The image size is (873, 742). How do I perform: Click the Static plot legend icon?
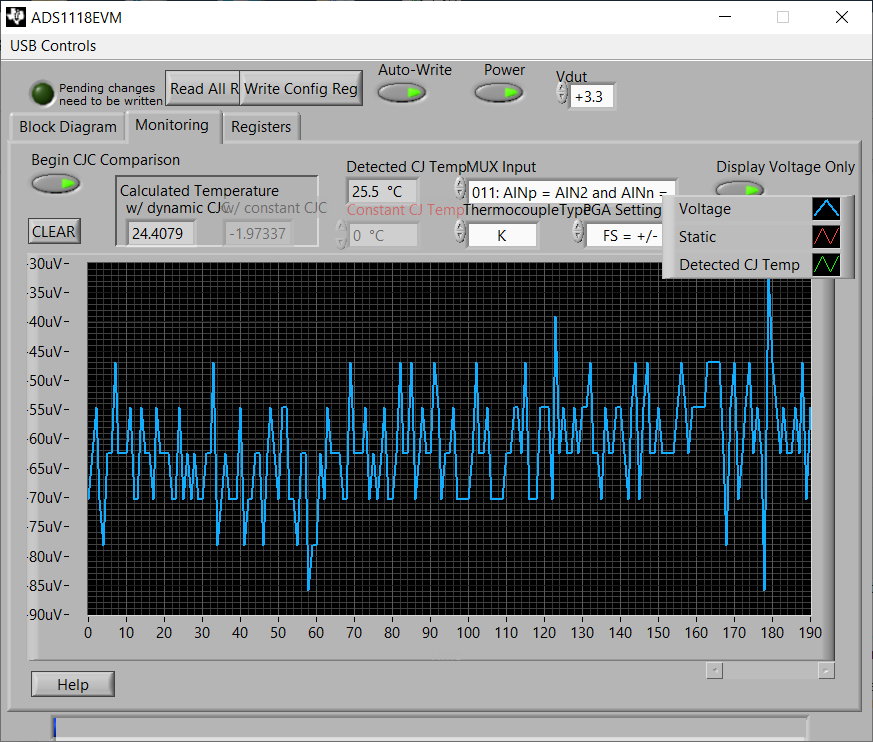coord(826,237)
